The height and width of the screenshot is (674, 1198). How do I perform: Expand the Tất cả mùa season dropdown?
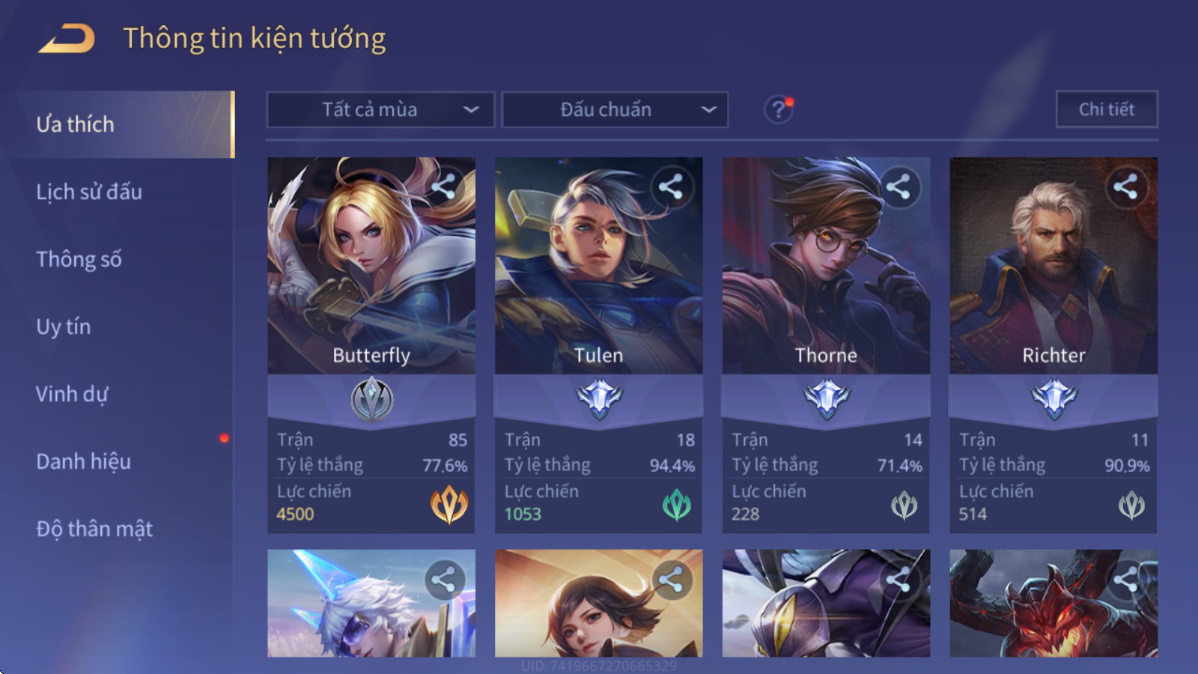point(380,109)
